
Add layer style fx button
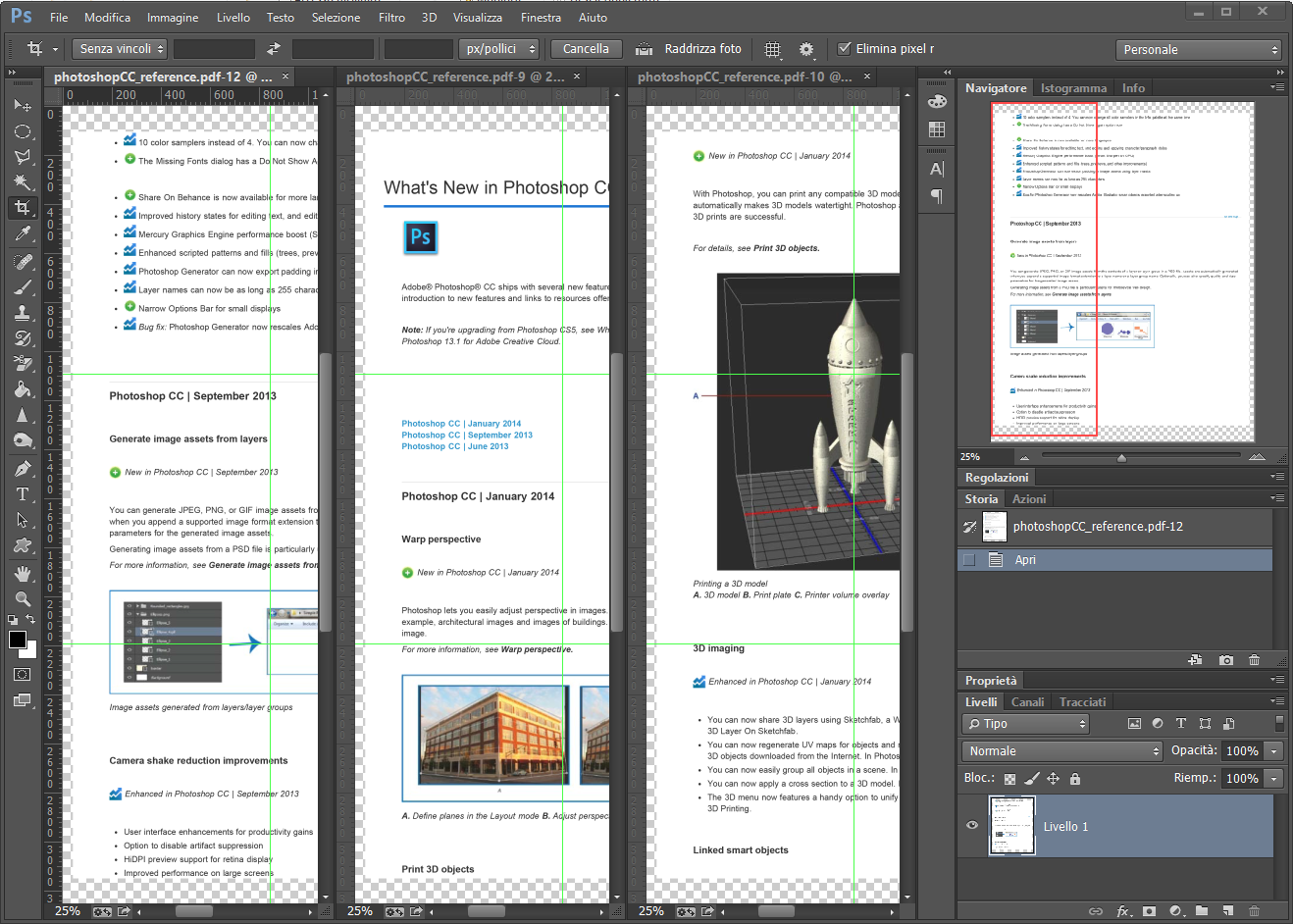(x=1124, y=911)
